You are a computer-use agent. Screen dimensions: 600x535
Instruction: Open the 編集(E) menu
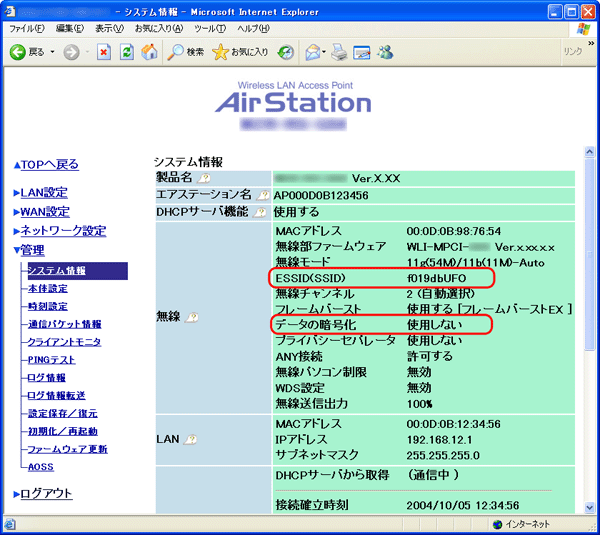point(70,29)
